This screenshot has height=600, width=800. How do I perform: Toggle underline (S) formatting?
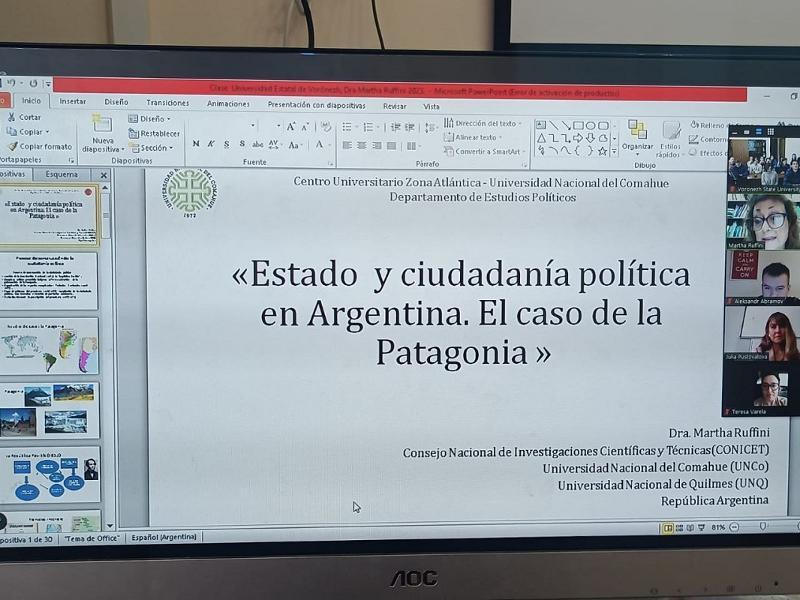[227, 145]
